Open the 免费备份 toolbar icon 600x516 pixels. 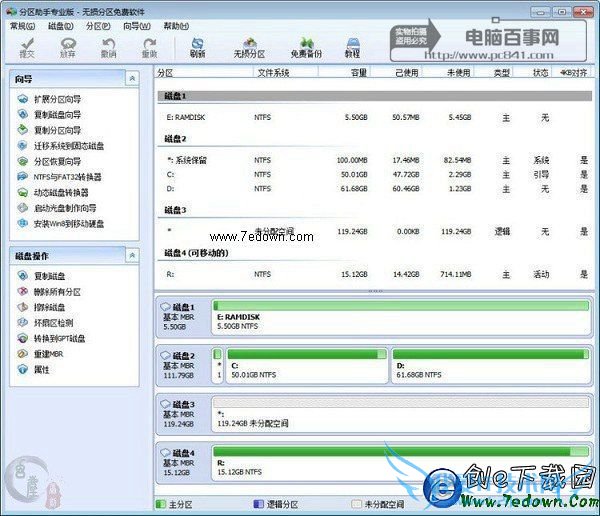(306, 47)
